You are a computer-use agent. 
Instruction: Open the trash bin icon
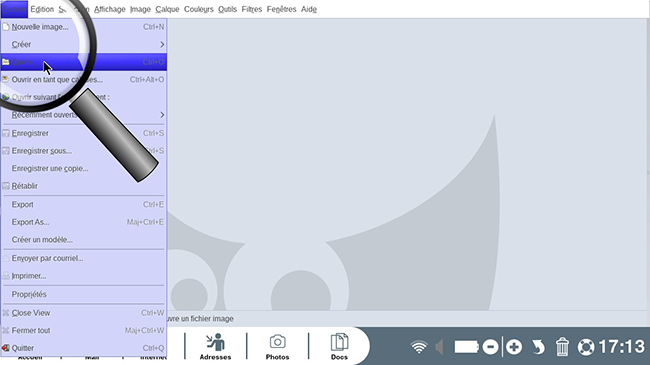point(562,347)
